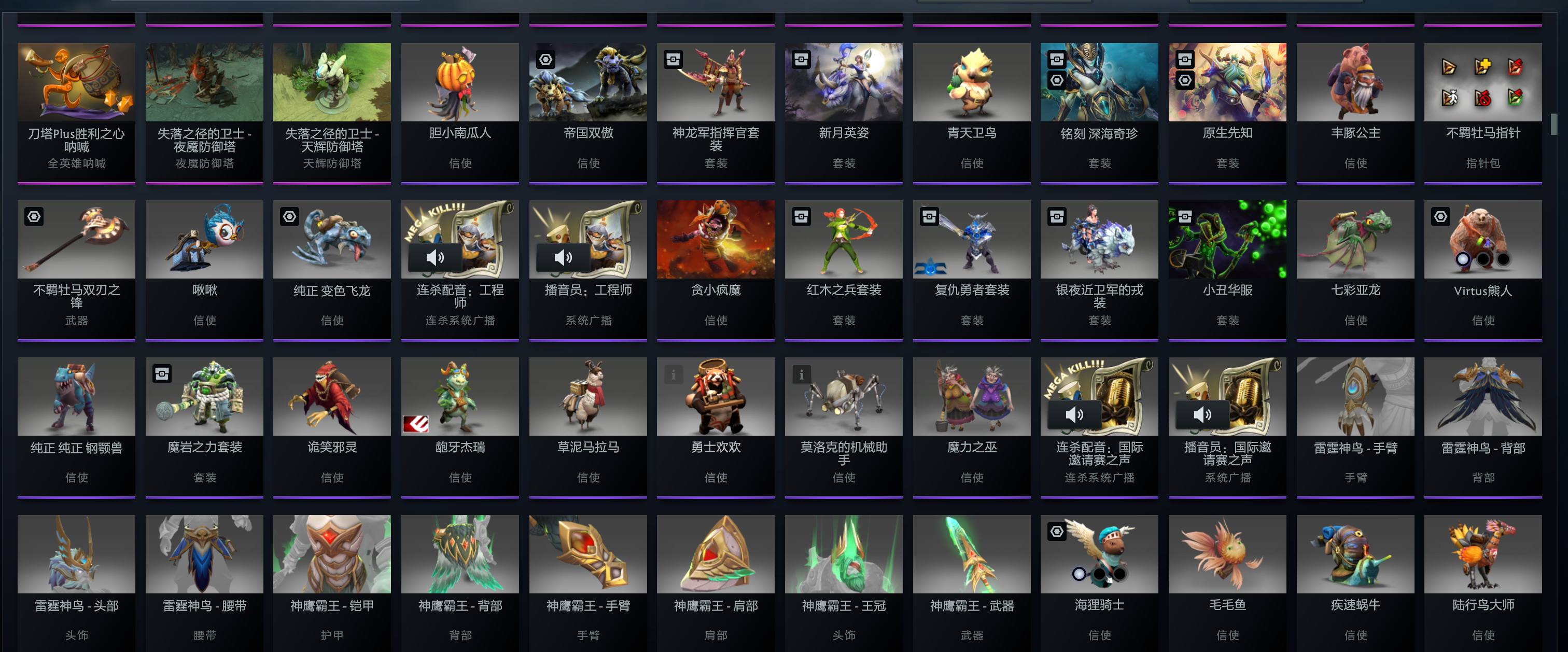Click bundle icon on 神龙军指挥官套装
The width and height of the screenshot is (1568, 652).
[673, 59]
